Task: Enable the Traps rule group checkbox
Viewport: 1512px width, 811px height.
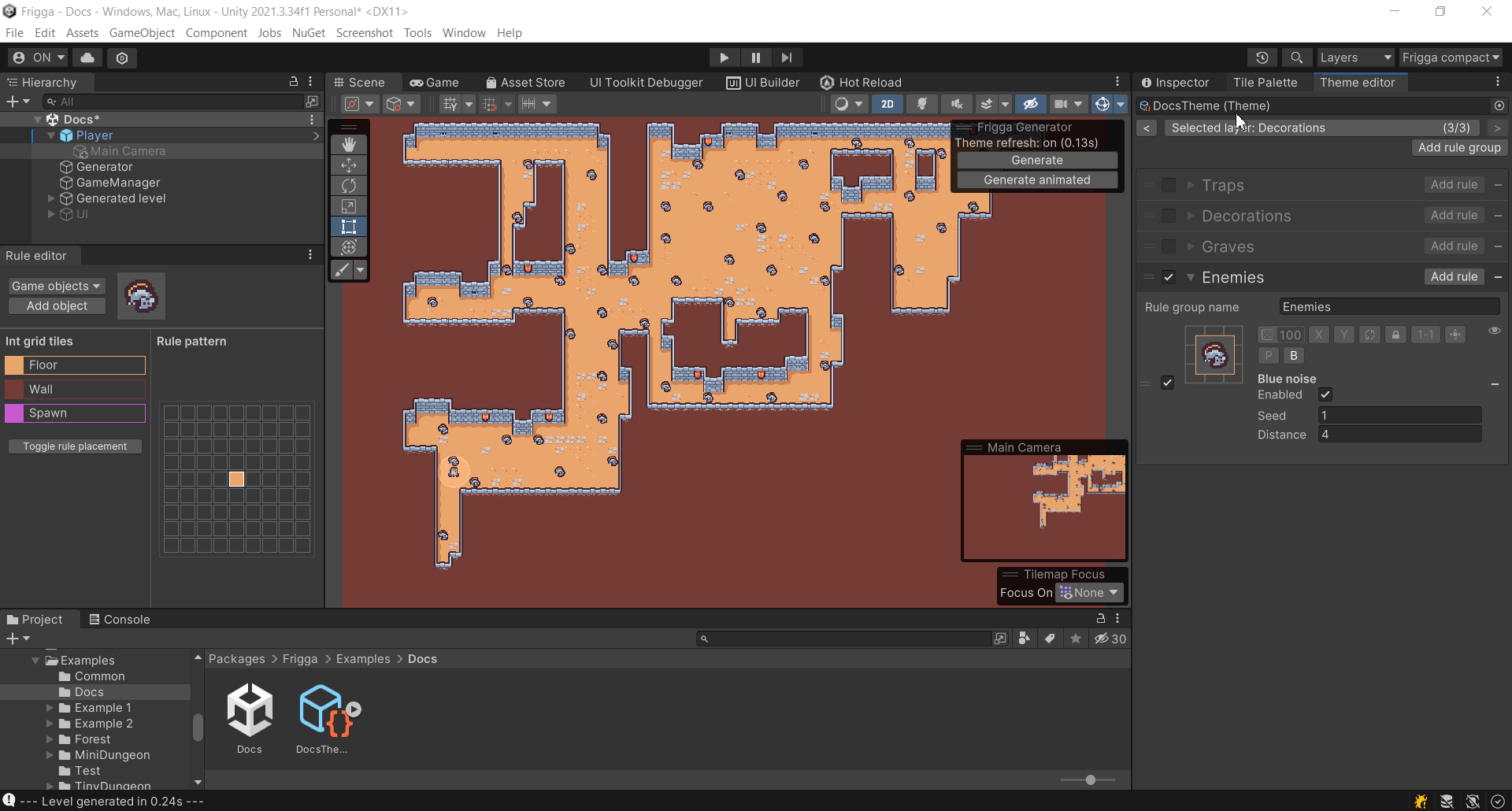Action: click(x=1169, y=185)
